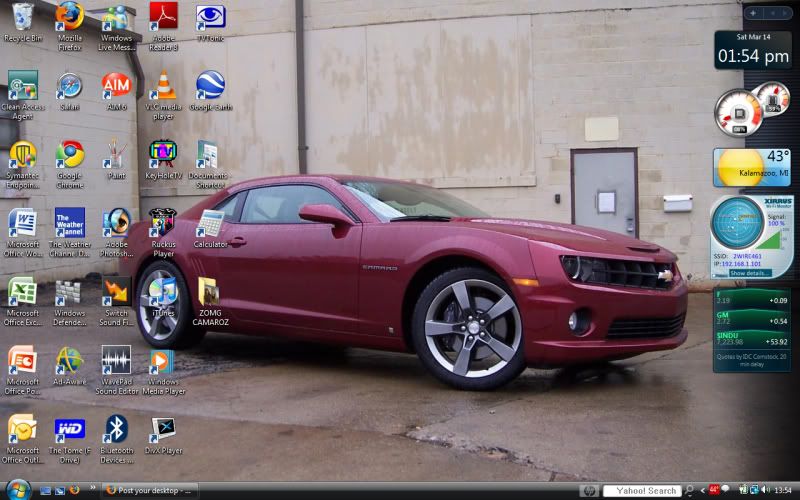This screenshot has width=800, height=500.
Task: Open the ZOMG CAMAROZ folder
Action: pos(209,293)
